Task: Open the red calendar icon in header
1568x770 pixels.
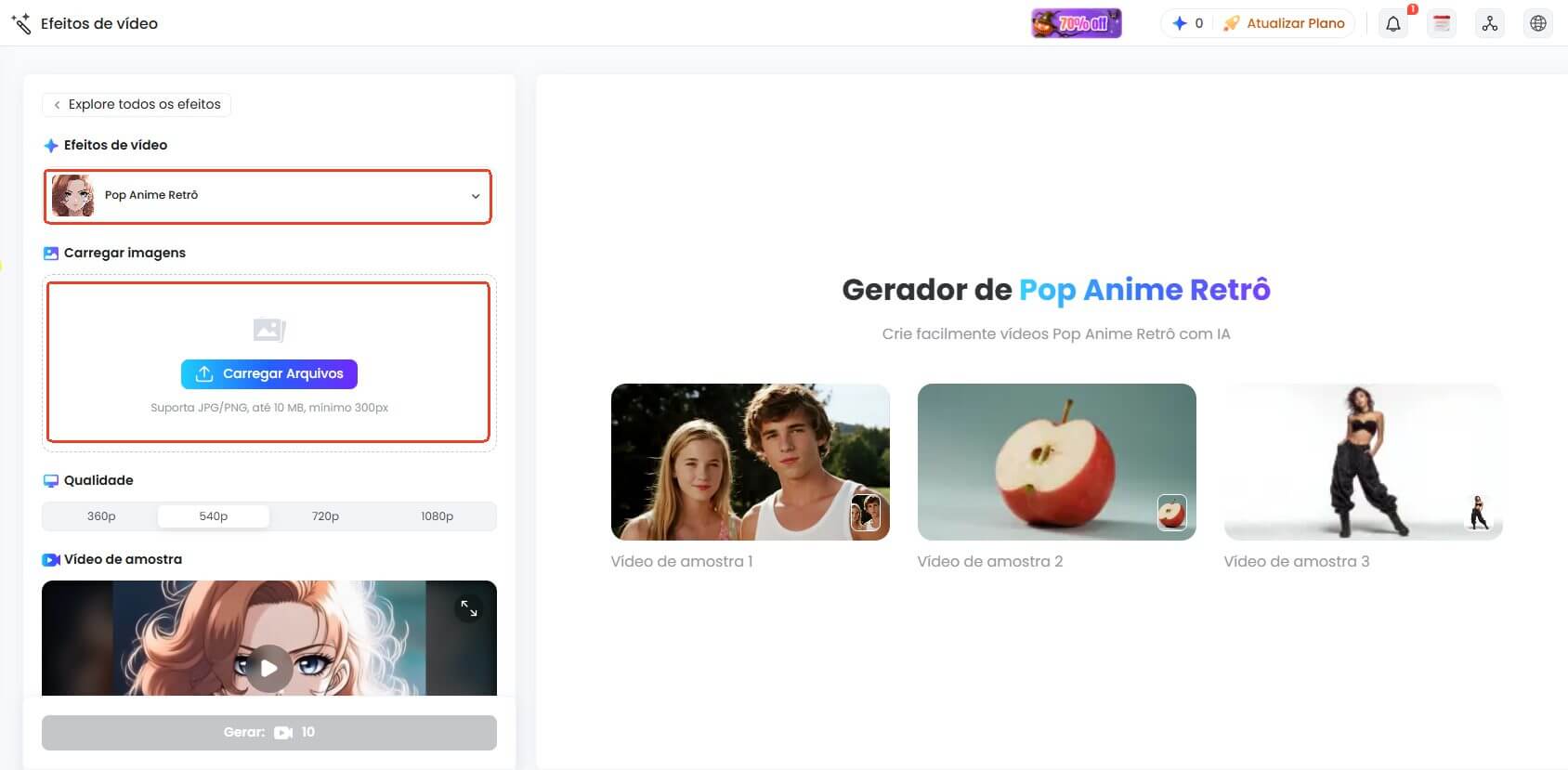Action: point(1442,24)
